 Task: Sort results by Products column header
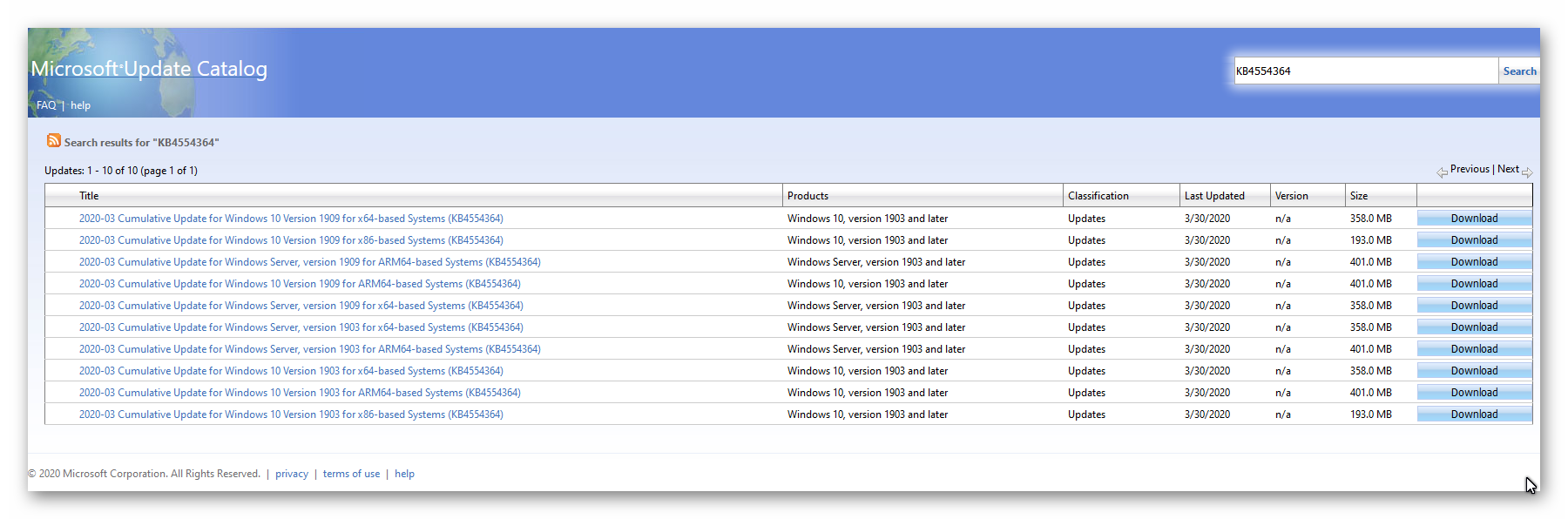tap(808, 196)
